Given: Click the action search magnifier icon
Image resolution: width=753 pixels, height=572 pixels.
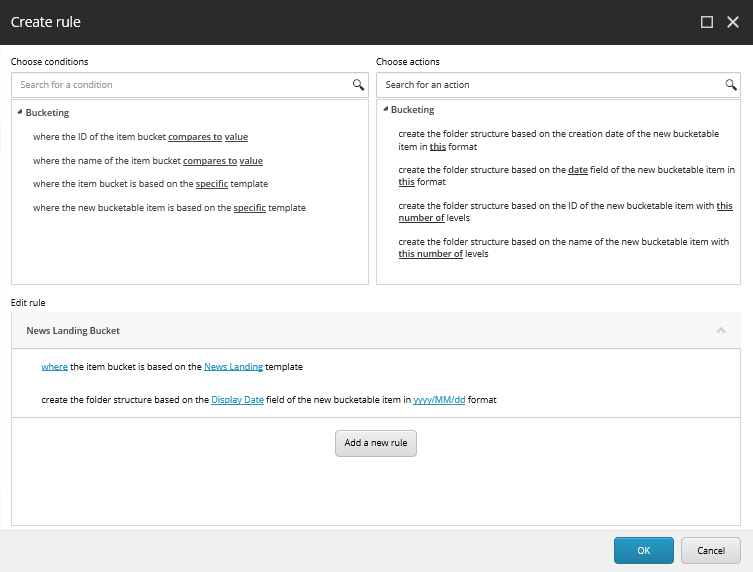Looking at the screenshot, I should pos(731,85).
